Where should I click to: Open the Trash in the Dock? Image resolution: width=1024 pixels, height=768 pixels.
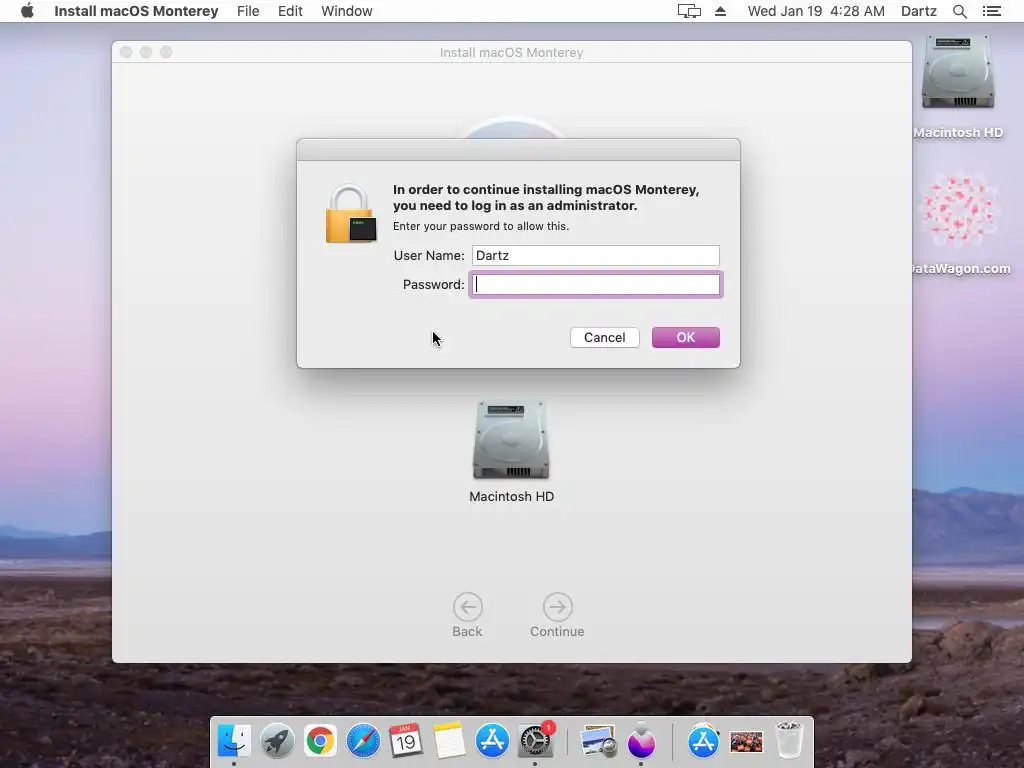[x=789, y=741]
